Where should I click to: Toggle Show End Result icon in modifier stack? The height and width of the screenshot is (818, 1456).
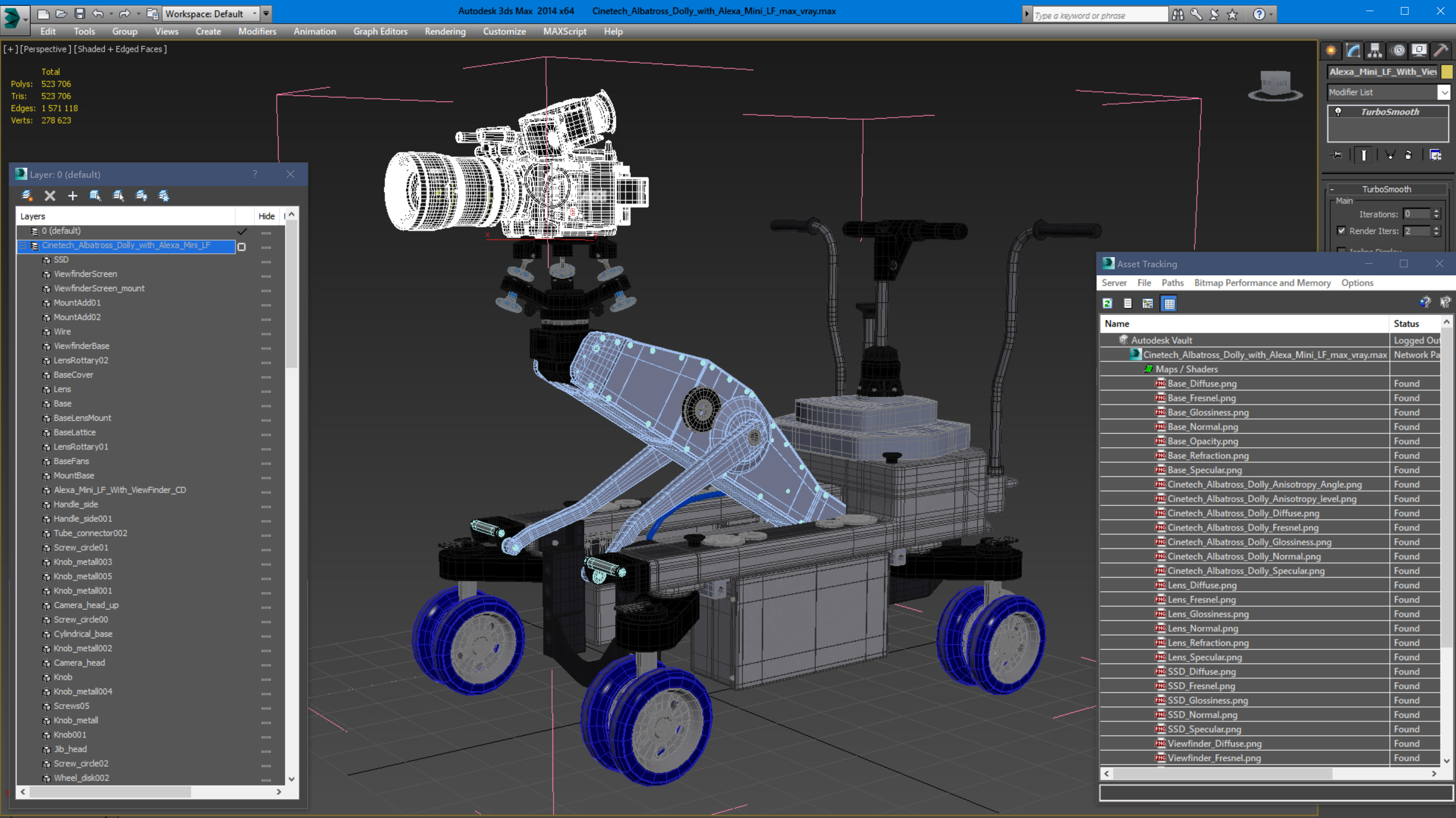1364,155
